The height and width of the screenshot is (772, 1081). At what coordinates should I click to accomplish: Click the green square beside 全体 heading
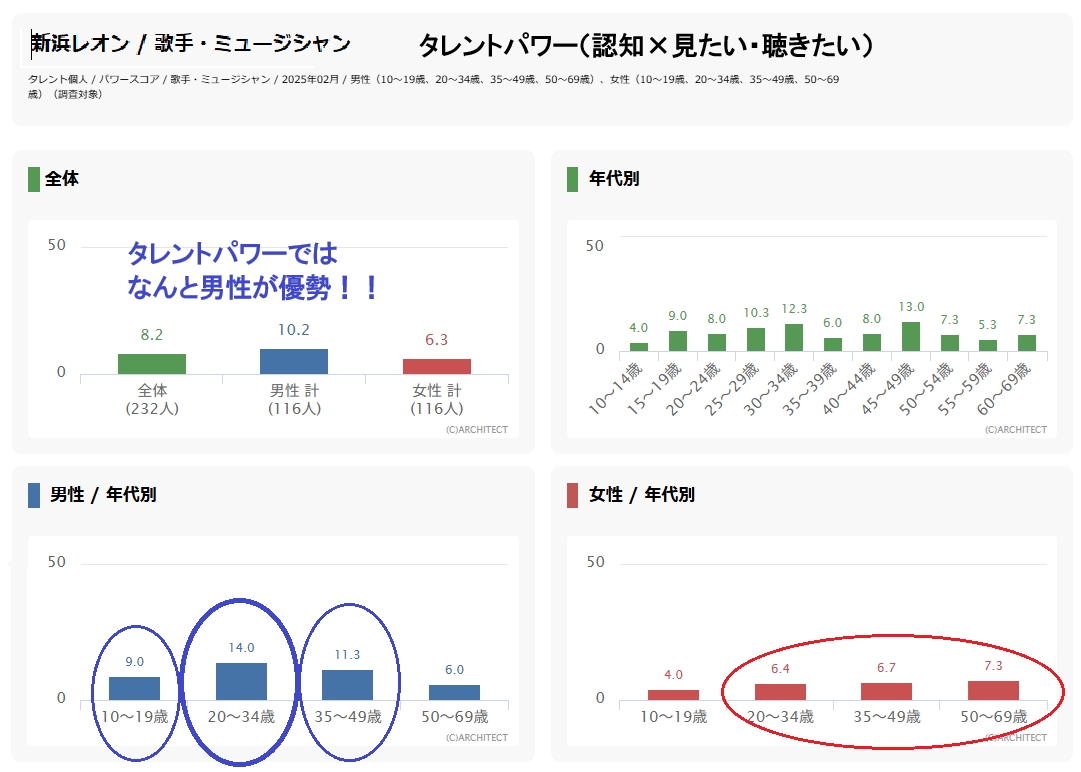click(34, 180)
